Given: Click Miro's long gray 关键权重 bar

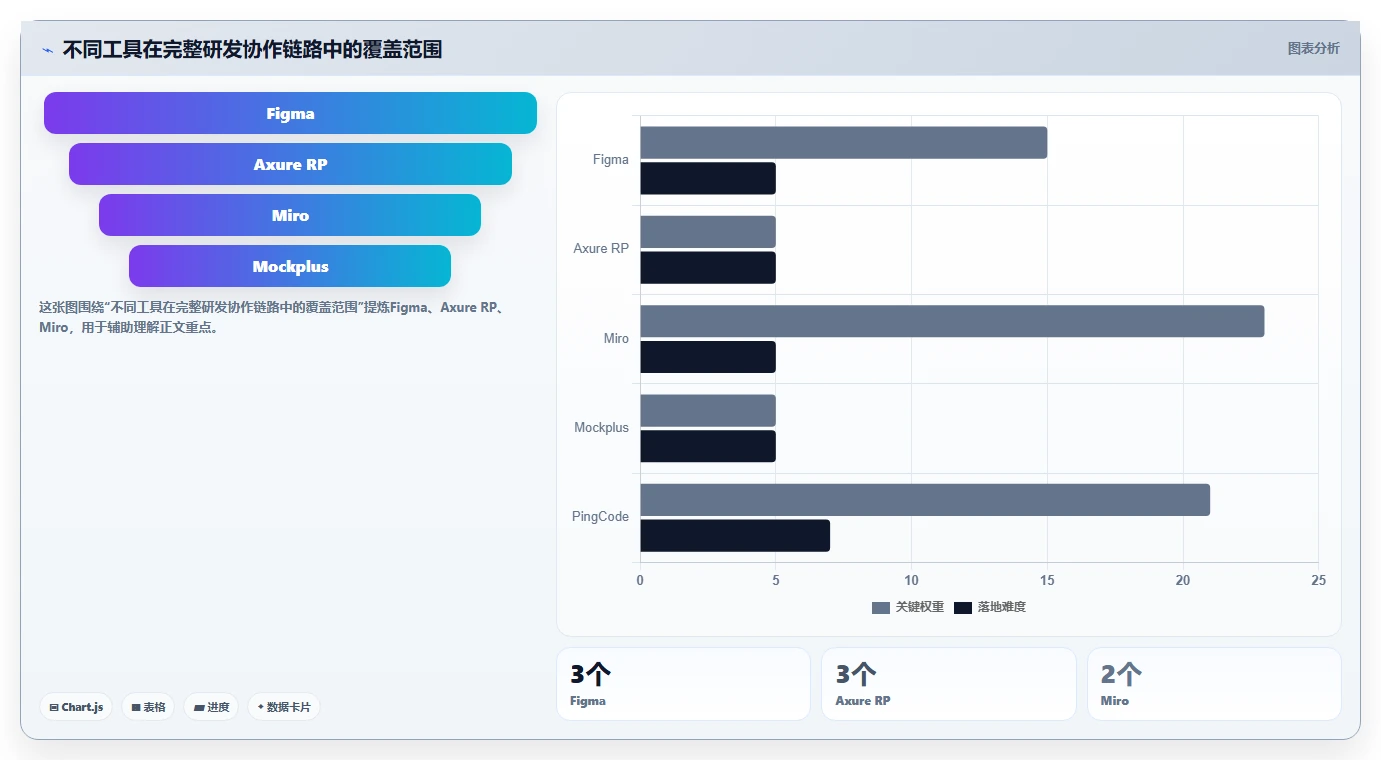Looking at the screenshot, I should point(952,321).
